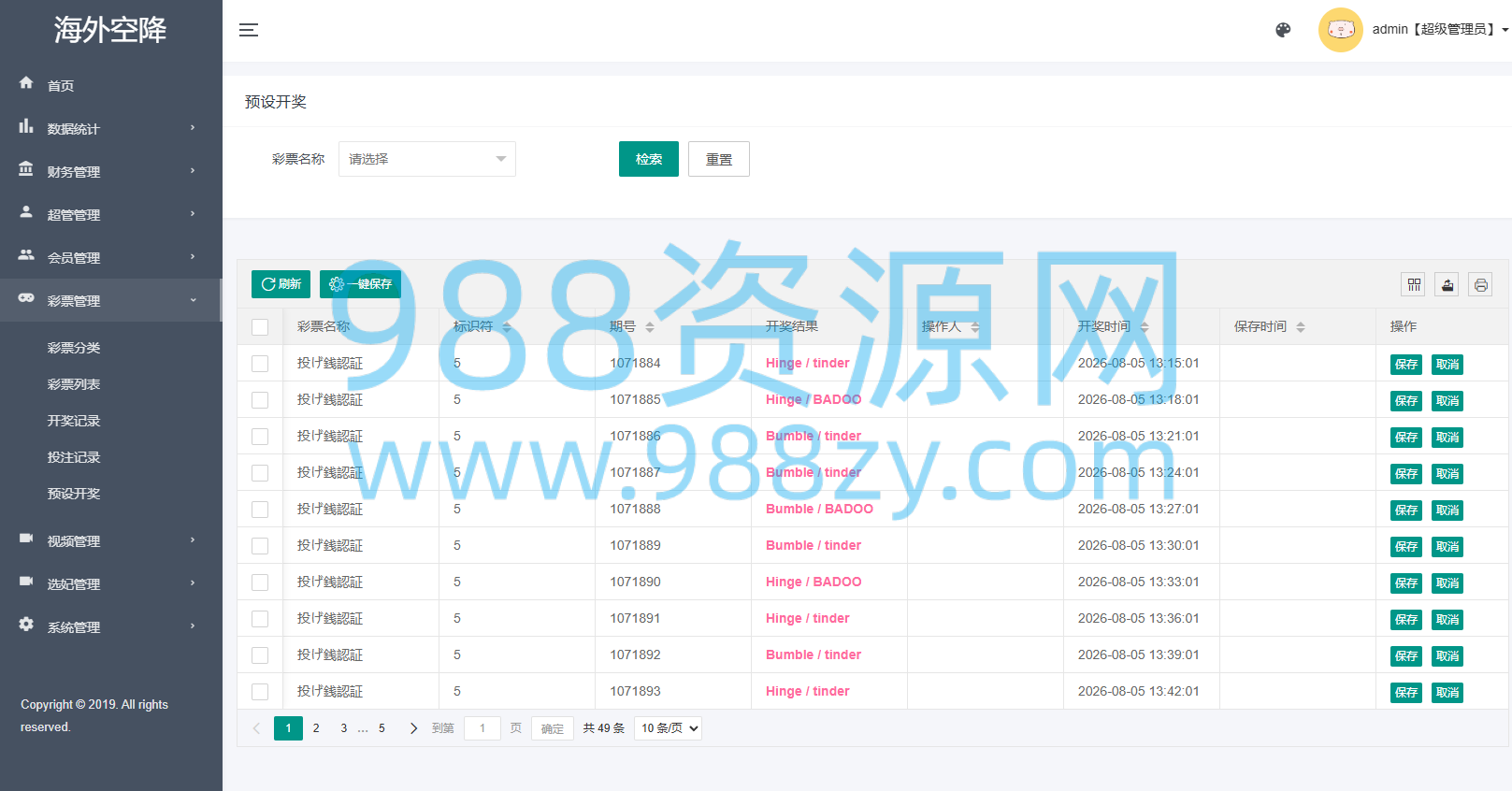This screenshot has width=1512, height=791.
Task: Check the row for 期号 1071891
Action: [260, 619]
